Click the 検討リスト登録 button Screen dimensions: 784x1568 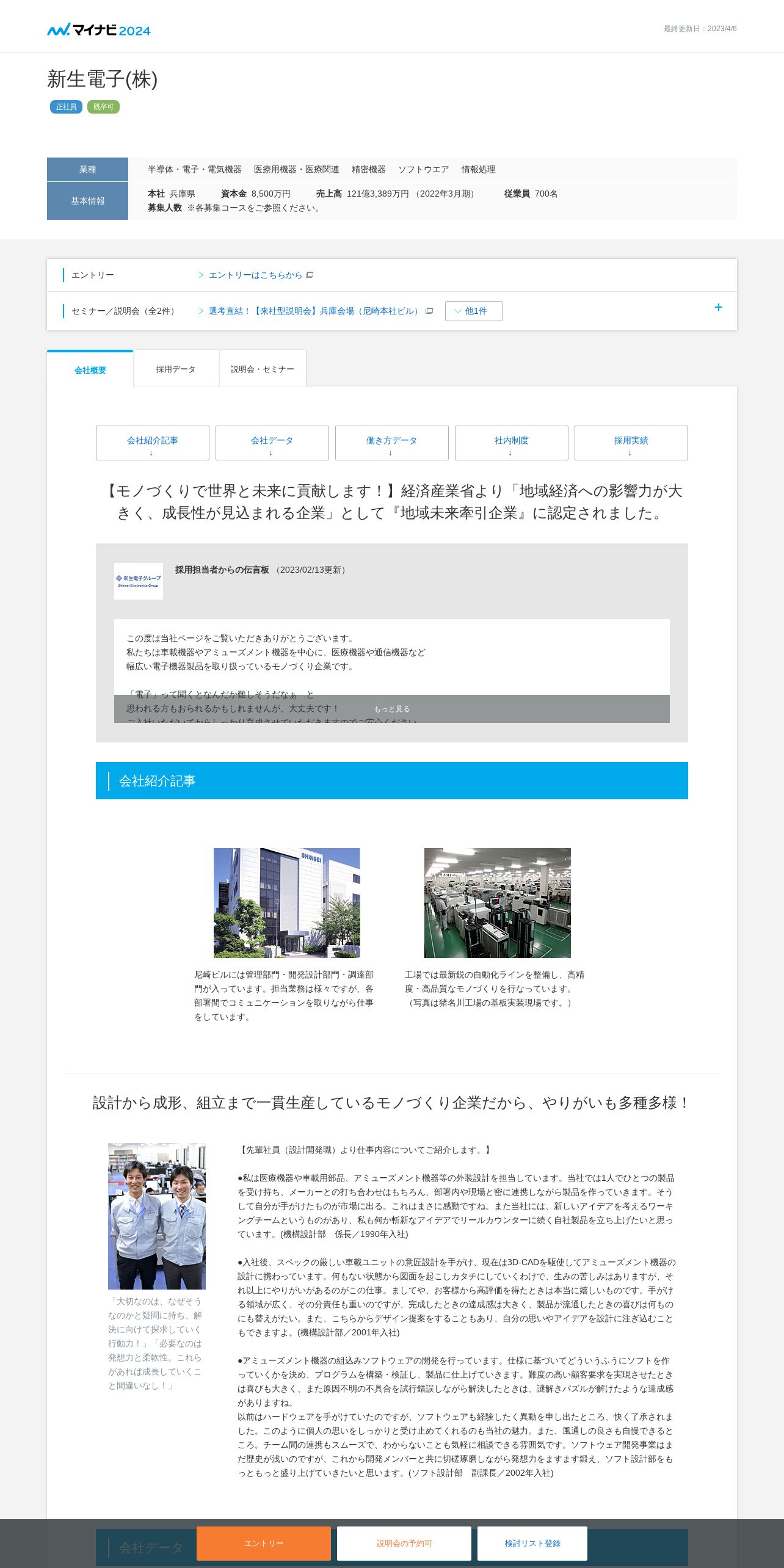[532, 1544]
